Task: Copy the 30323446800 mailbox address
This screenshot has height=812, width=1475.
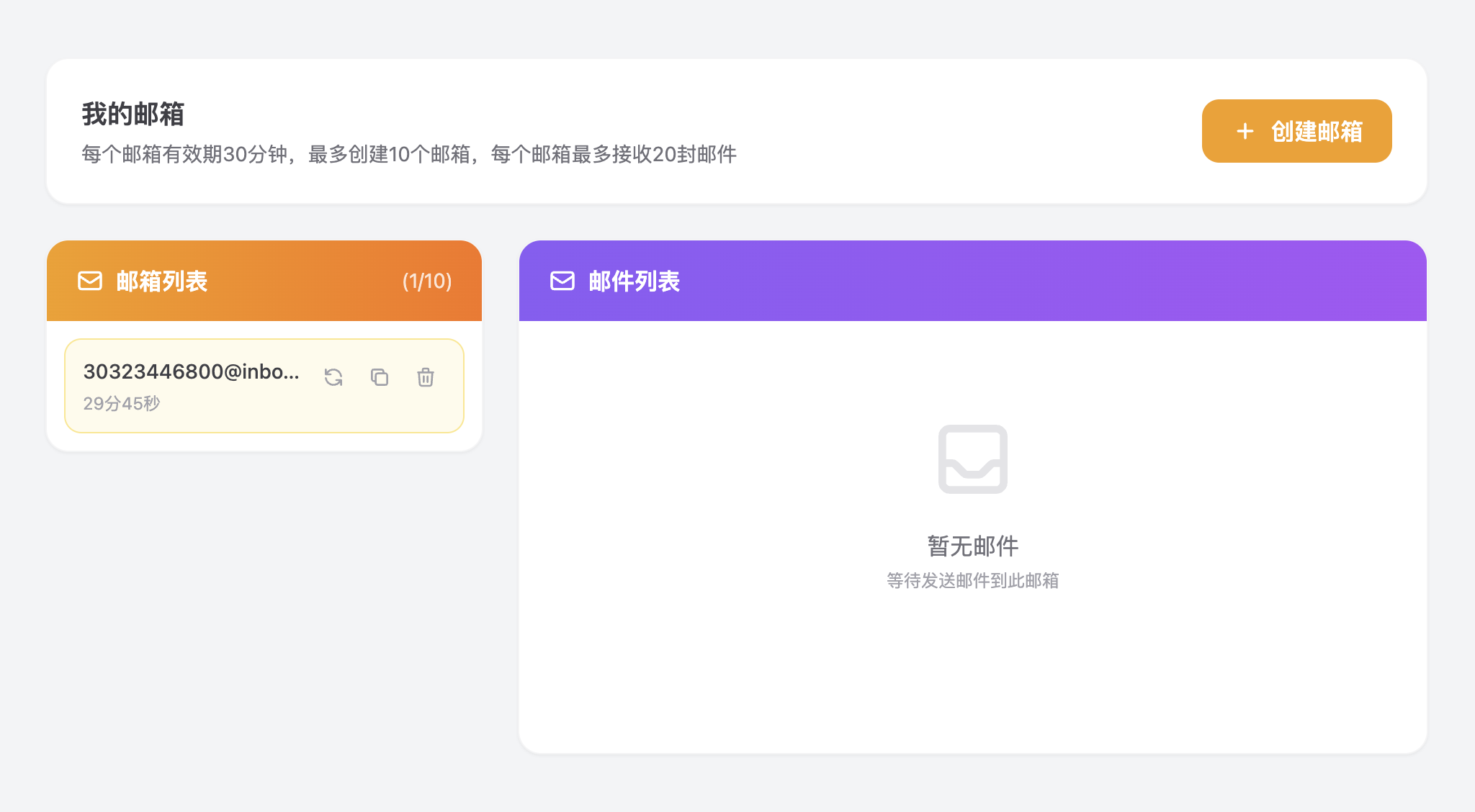Action: 380,377
